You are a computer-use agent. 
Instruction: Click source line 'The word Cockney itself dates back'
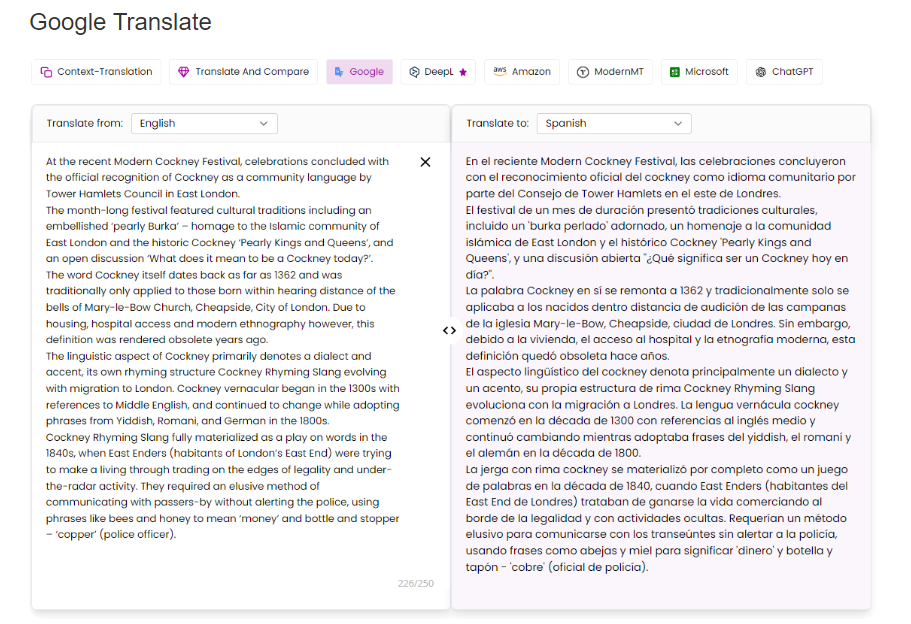(194, 275)
